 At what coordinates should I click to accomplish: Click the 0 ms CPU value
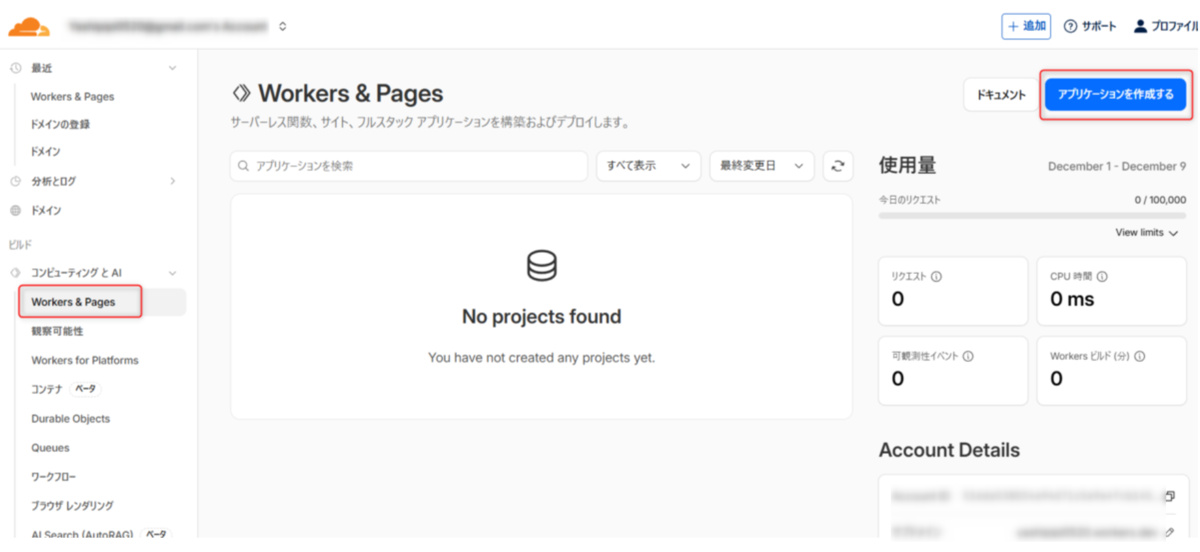(1072, 299)
